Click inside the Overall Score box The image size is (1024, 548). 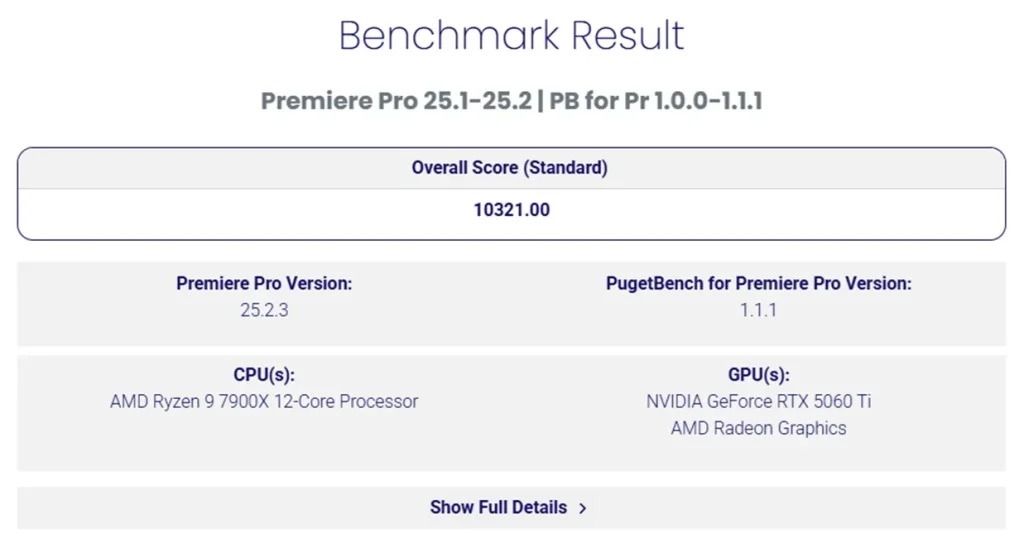tap(511, 194)
